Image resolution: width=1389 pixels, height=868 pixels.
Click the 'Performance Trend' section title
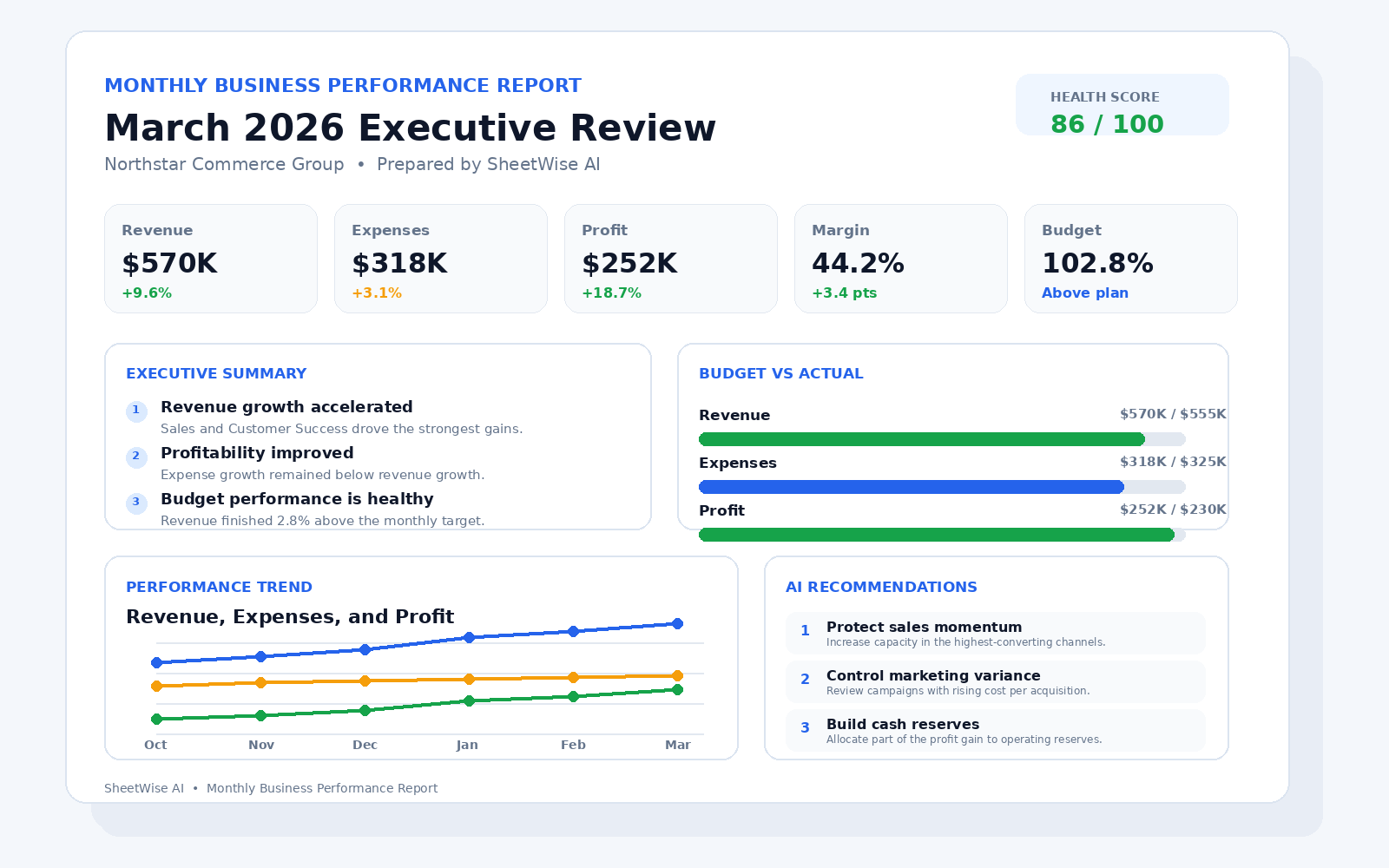point(219,587)
